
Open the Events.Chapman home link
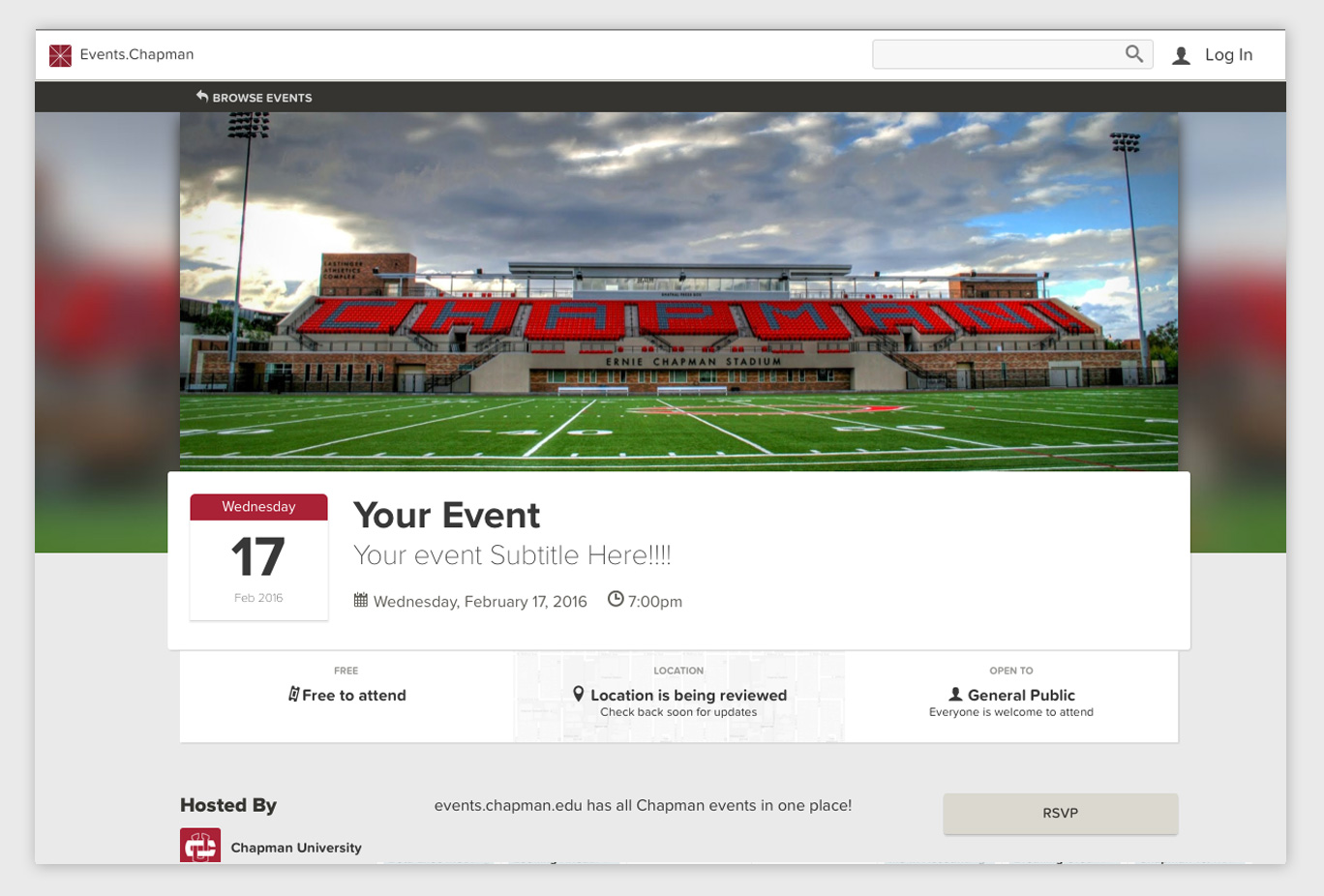pyautogui.click(x=136, y=54)
